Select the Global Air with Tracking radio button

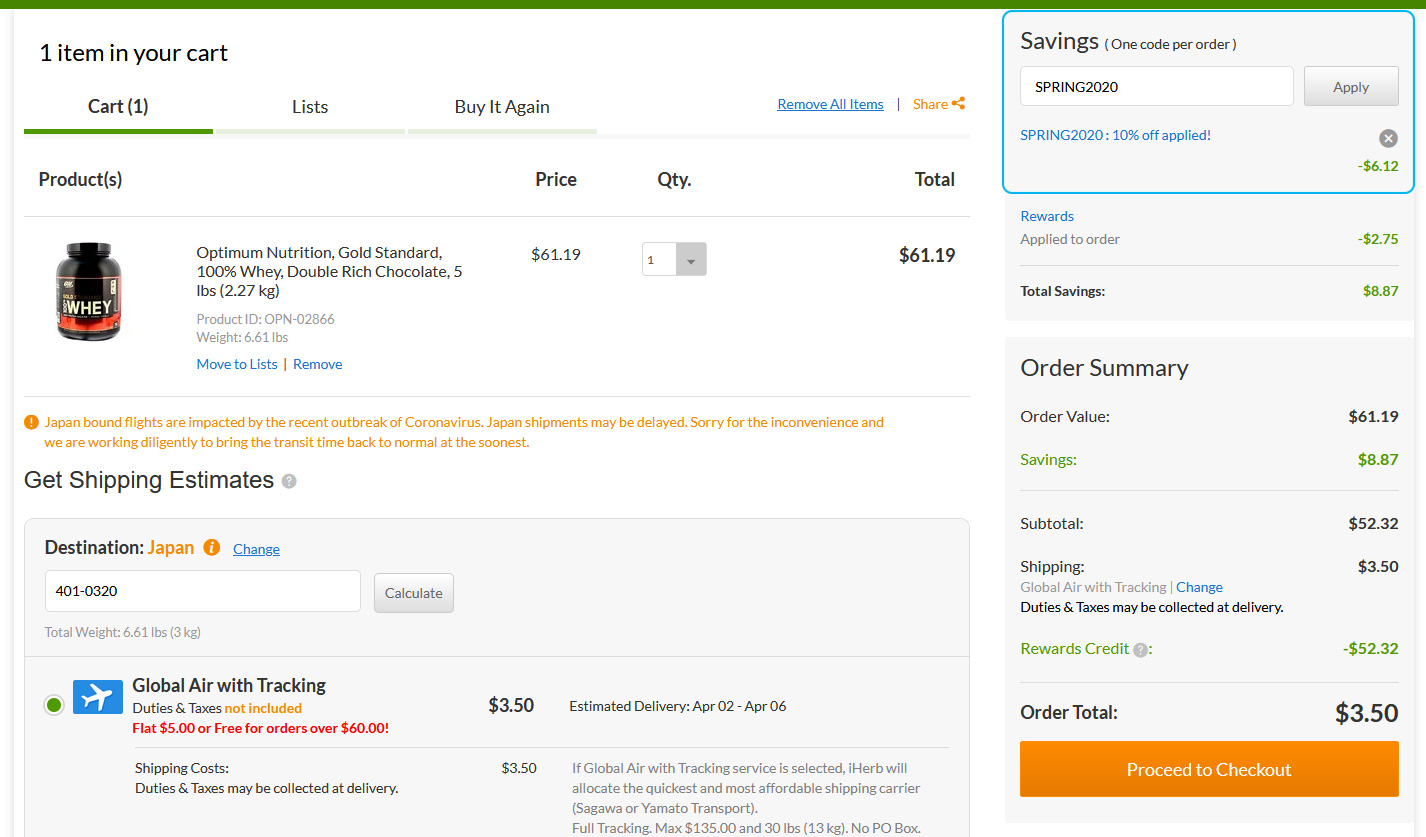tap(54, 705)
